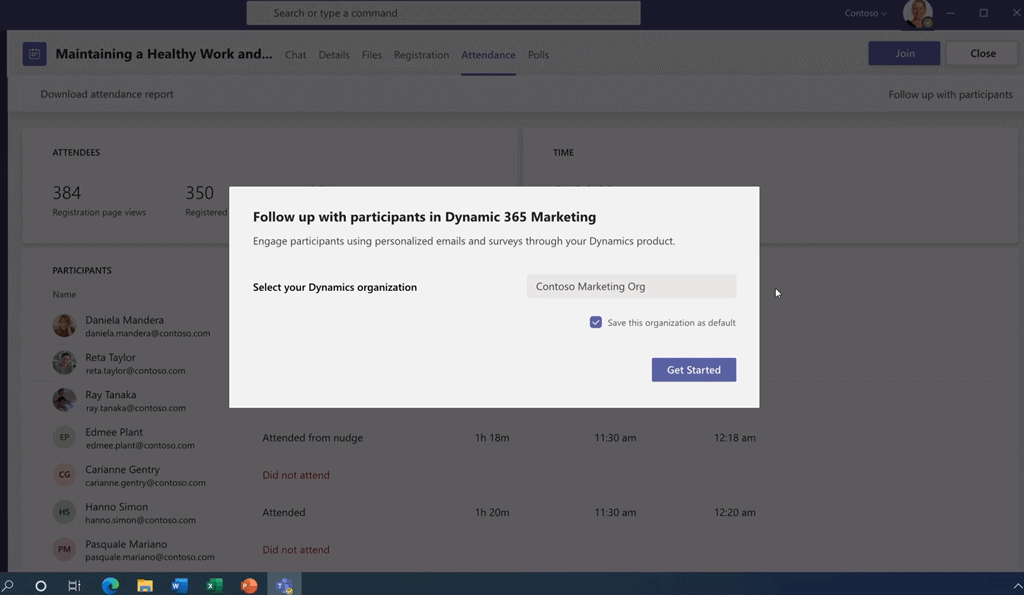Open PowerPoint from the taskbar
Image resolution: width=1024 pixels, height=595 pixels.
[x=249, y=585]
